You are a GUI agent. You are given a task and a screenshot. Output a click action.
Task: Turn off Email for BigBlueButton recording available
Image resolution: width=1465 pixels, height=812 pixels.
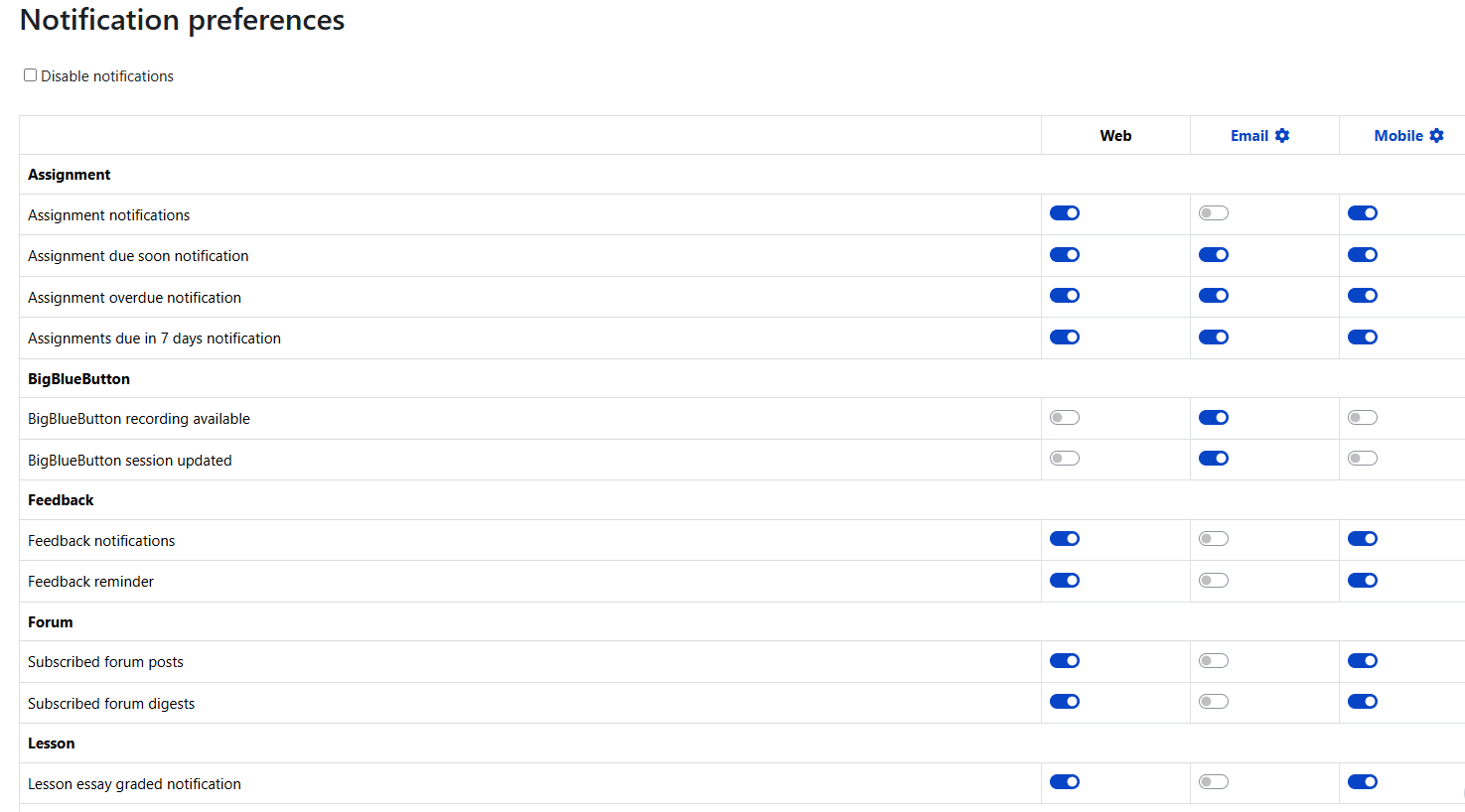(x=1214, y=418)
